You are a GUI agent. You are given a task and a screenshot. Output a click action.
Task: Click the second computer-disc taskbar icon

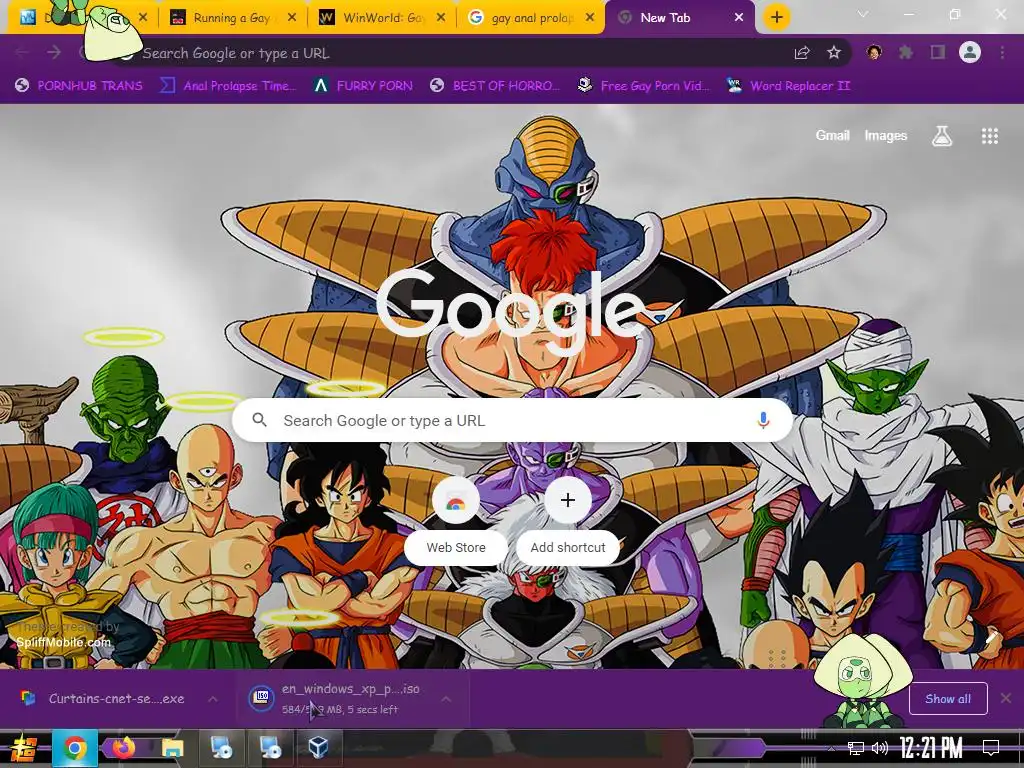pos(270,747)
